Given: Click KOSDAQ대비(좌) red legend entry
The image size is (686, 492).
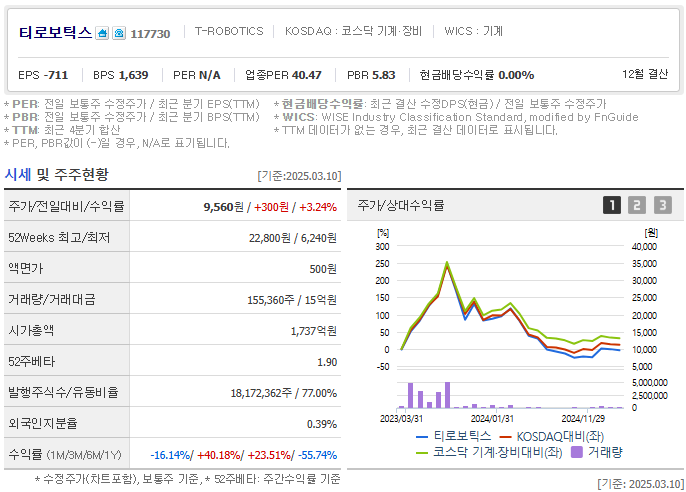Looking at the screenshot, I should click(x=552, y=436).
